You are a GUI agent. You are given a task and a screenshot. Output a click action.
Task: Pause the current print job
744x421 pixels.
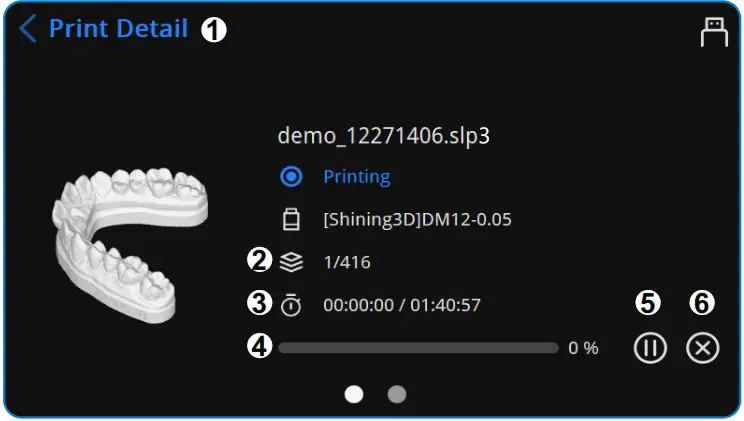(x=650, y=348)
